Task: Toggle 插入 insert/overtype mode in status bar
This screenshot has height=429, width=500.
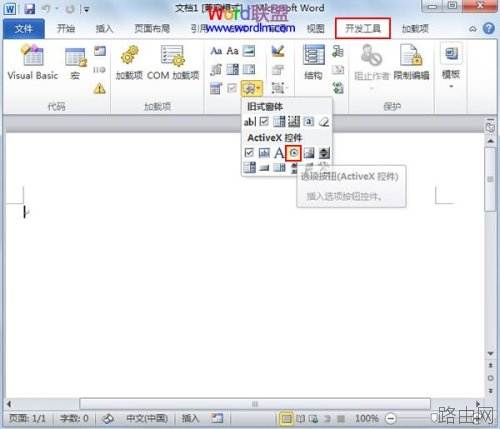Action: click(190, 418)
